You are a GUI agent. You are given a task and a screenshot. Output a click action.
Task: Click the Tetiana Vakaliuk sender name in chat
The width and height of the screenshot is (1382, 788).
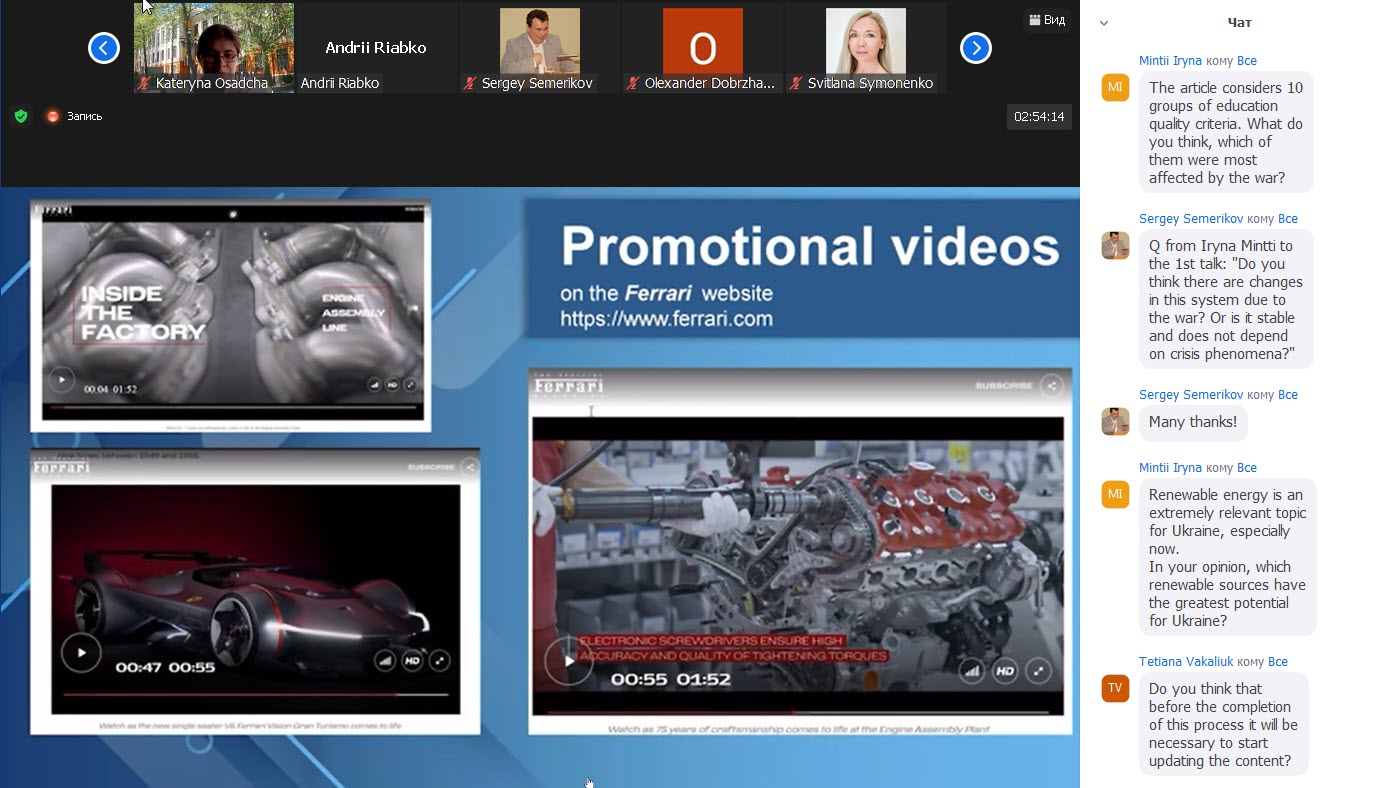tap(1186, 662)
